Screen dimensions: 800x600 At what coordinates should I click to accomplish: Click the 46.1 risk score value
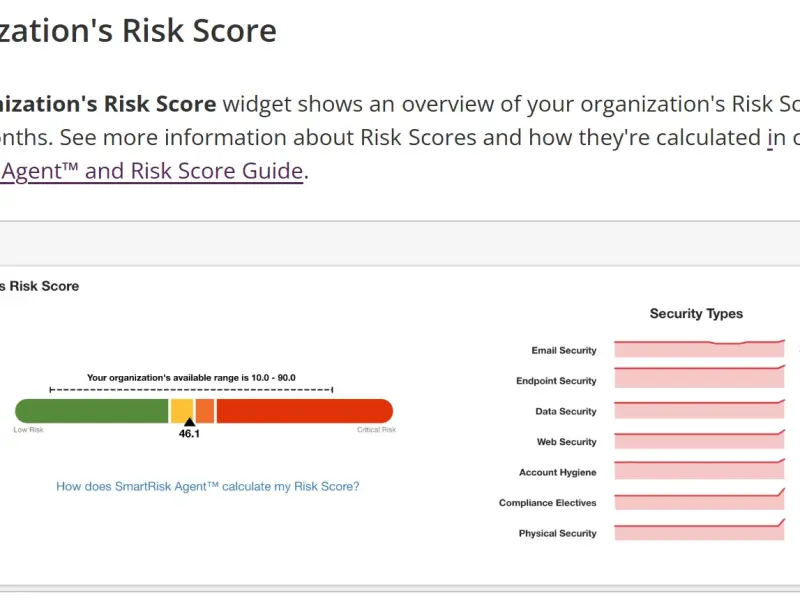tap(189, 435)
